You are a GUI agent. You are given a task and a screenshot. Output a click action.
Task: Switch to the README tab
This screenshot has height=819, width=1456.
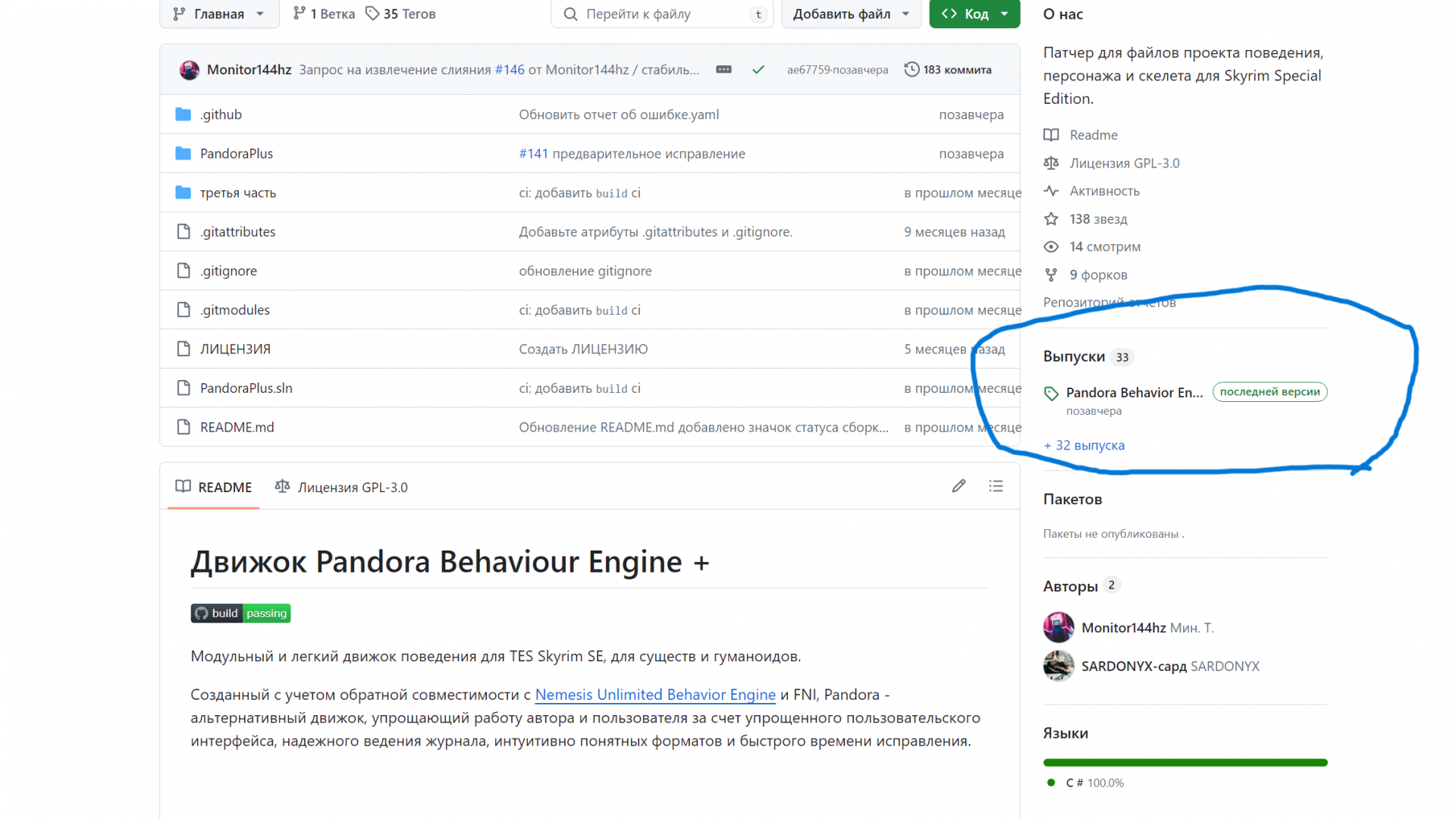[214, 487]
